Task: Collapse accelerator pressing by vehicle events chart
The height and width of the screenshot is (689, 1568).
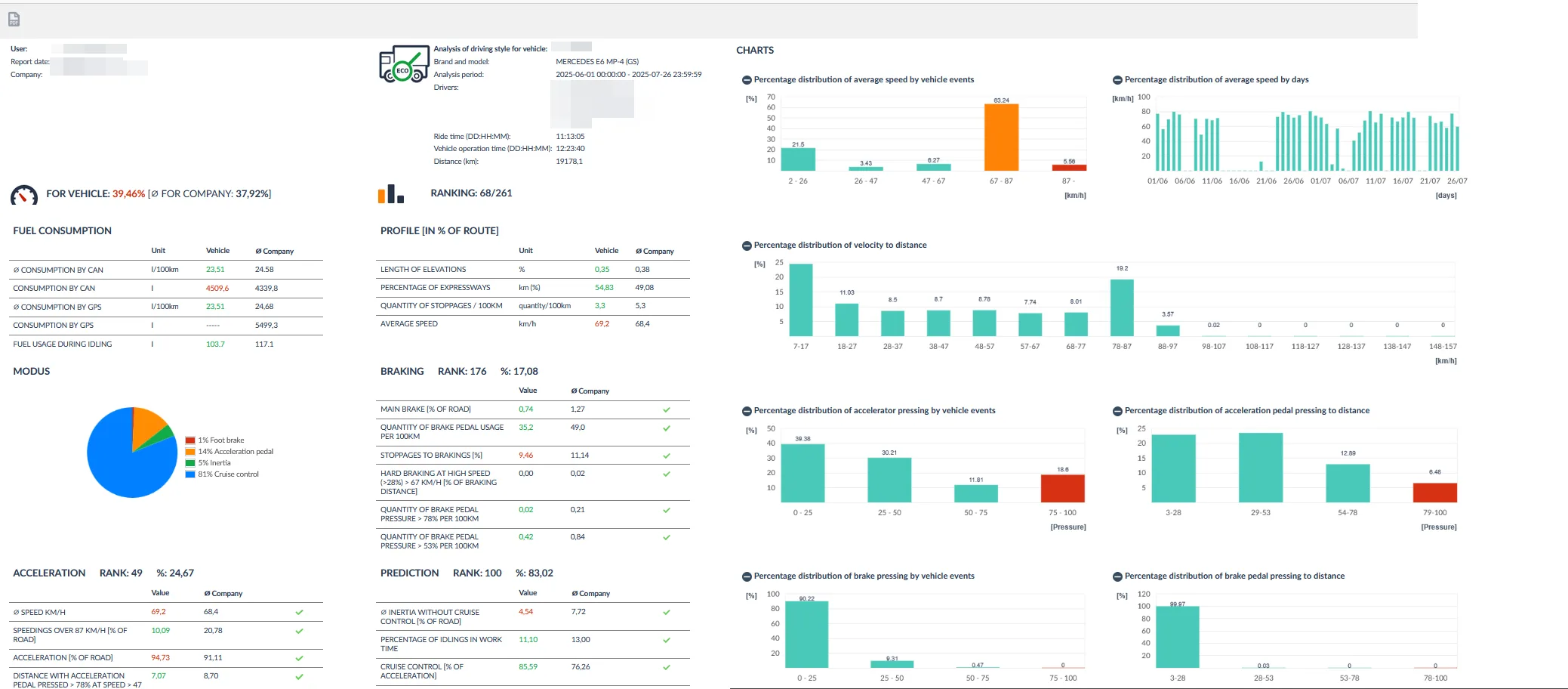Action: (x=747, y=411)
